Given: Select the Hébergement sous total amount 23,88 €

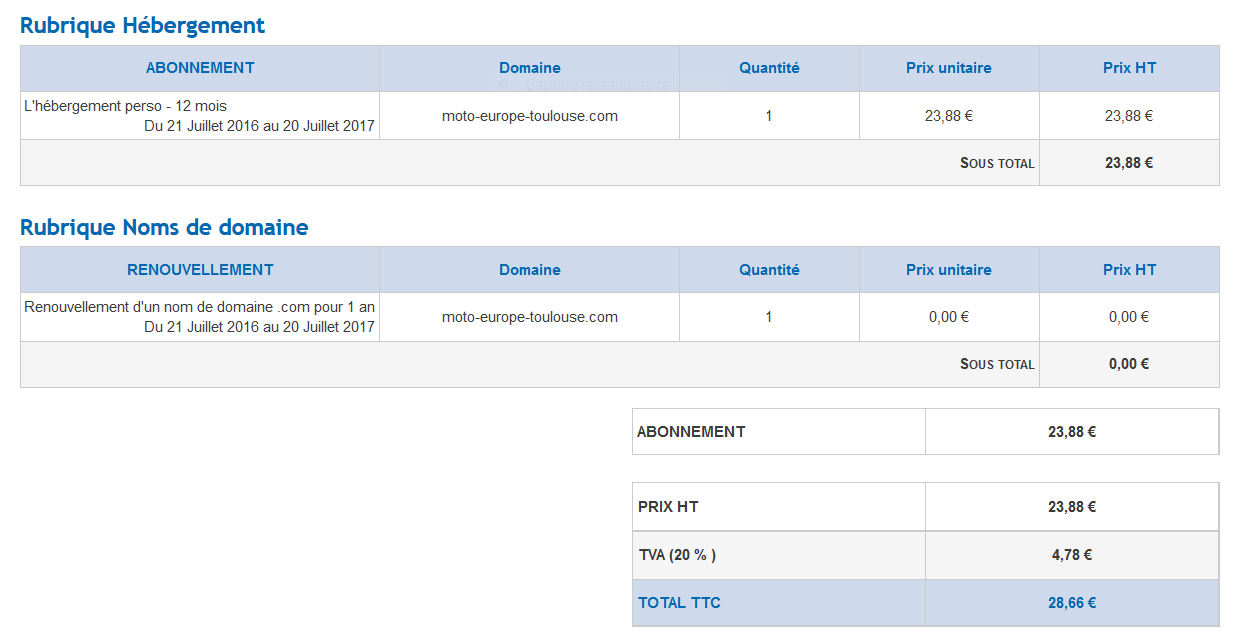Looking at the screenshot, I should [1128, 163].
